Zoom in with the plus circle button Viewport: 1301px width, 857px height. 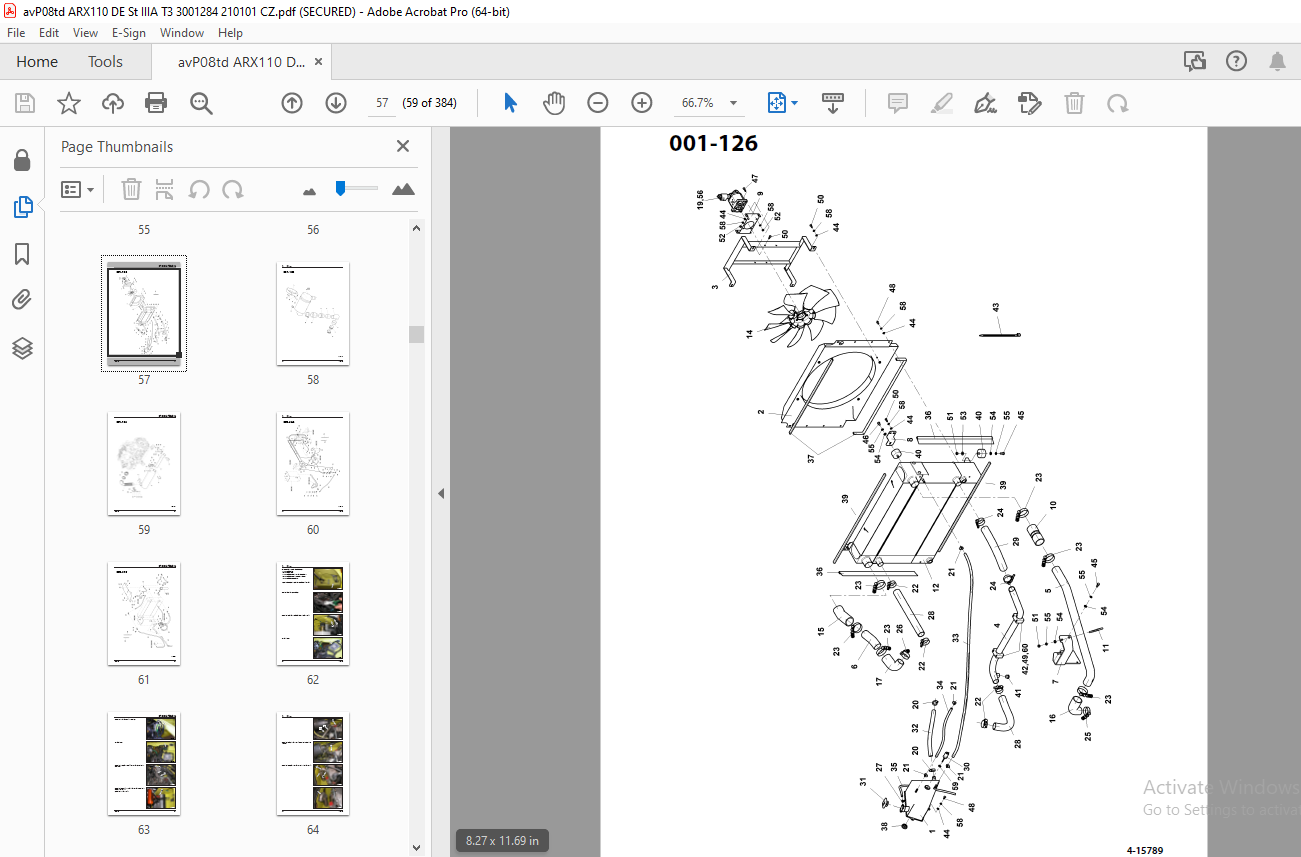642,103
